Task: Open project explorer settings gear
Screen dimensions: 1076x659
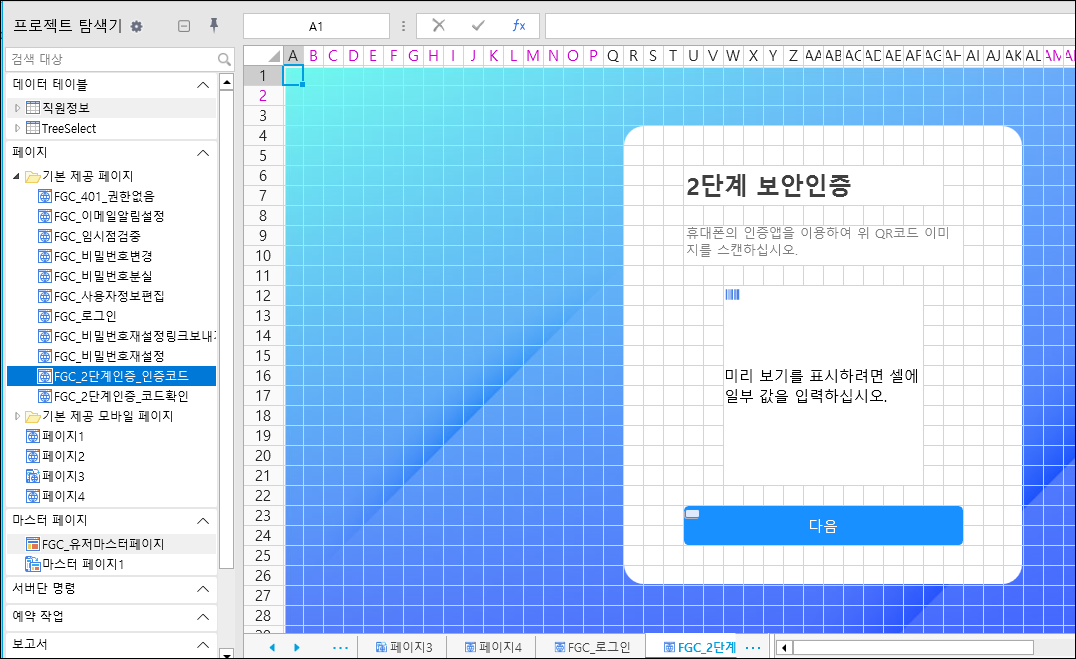Action: coord(137,27)
